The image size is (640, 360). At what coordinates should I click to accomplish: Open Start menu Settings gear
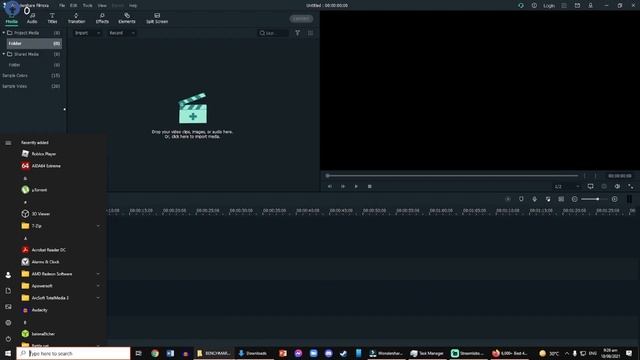click(8, 323)
